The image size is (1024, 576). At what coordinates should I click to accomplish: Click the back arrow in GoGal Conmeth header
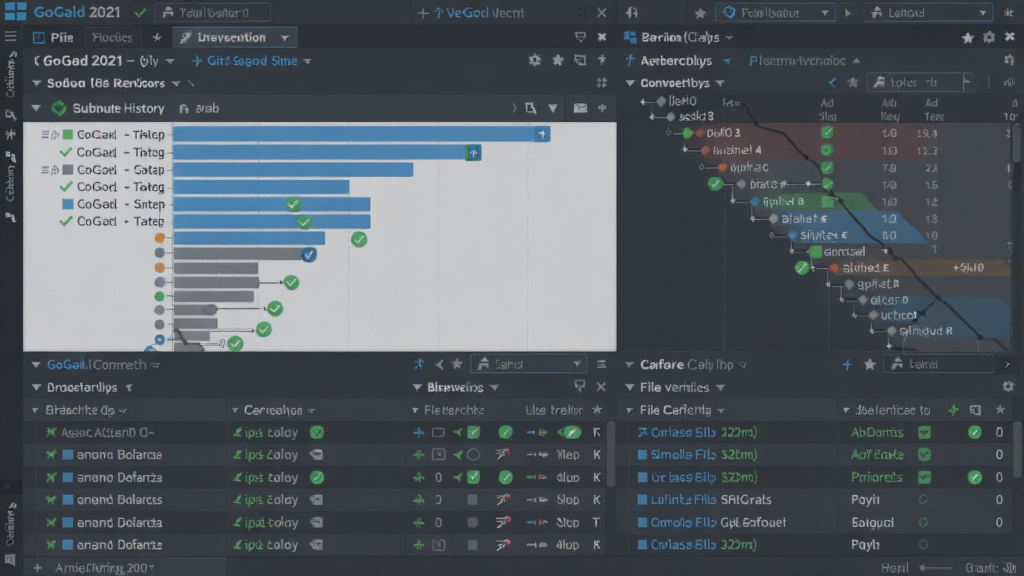tap(439, 364)
